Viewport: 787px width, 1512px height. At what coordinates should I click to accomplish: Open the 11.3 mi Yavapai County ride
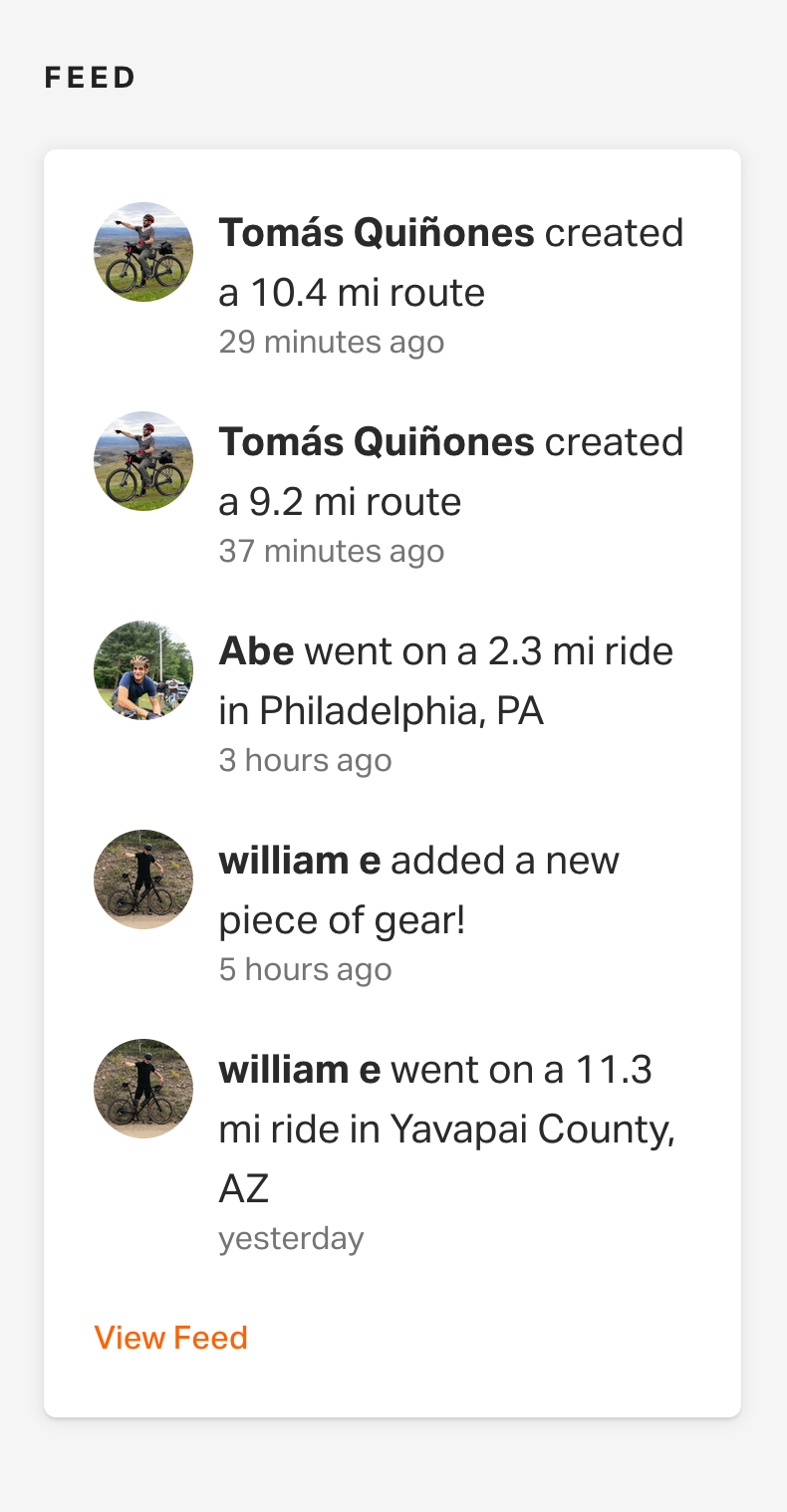point(447,1130)
